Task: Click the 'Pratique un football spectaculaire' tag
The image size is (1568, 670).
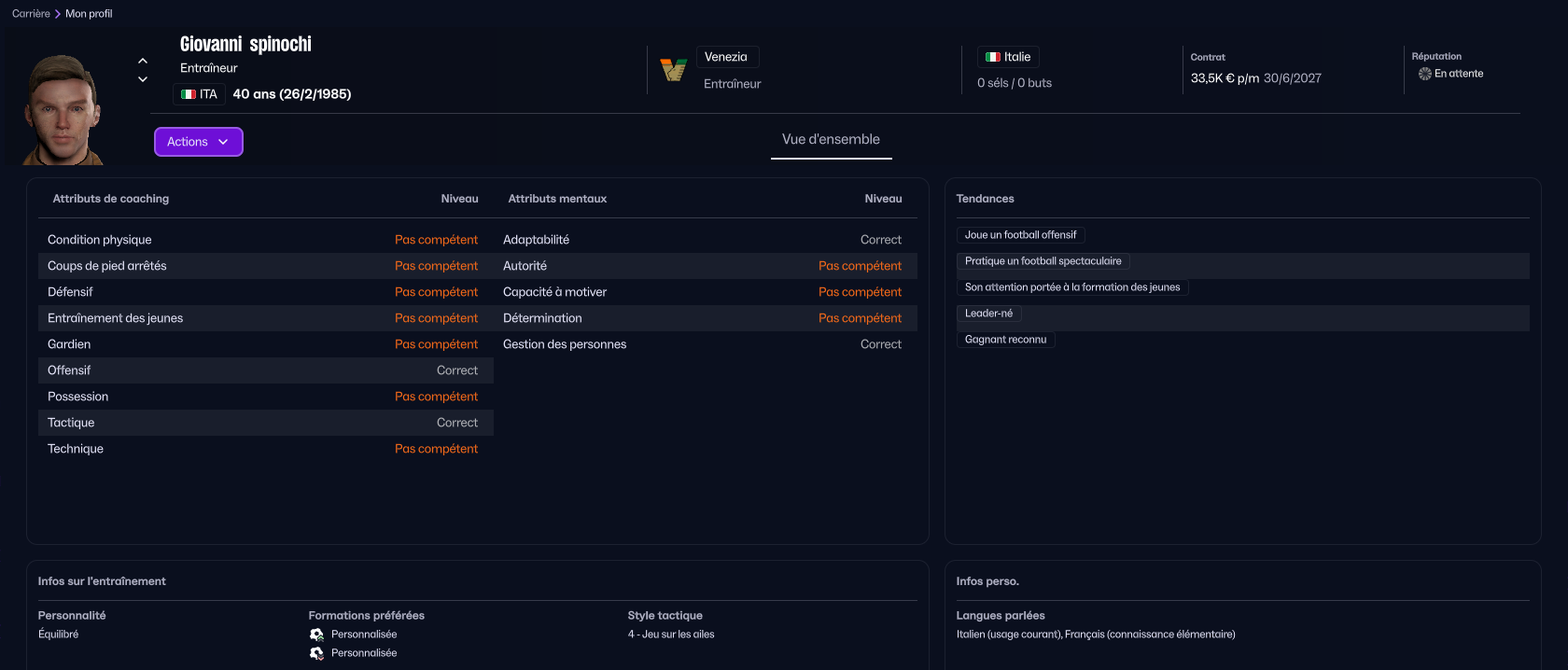Action: pyautogui.click(x=1043, y=261)
